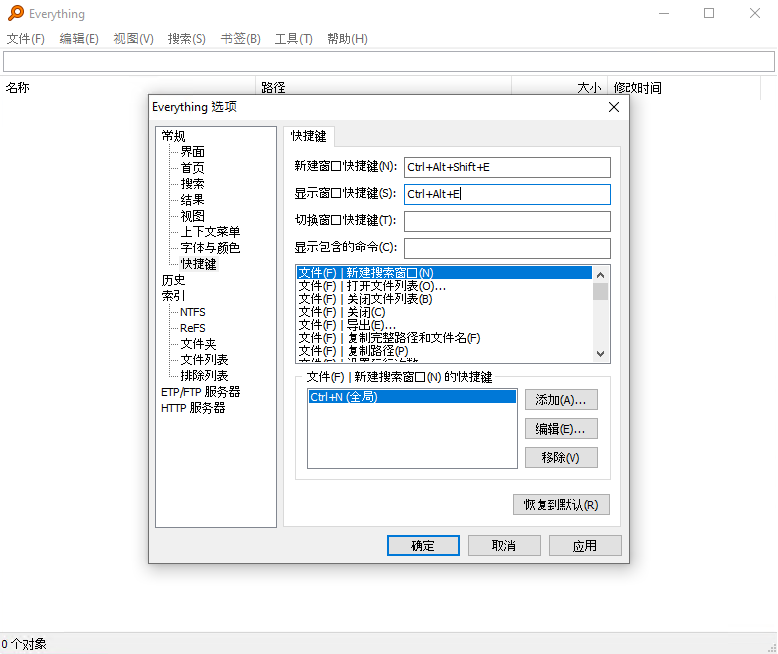Select ReFS in the options tree
This screenshot has height=654, width=778.
[193, 328]
